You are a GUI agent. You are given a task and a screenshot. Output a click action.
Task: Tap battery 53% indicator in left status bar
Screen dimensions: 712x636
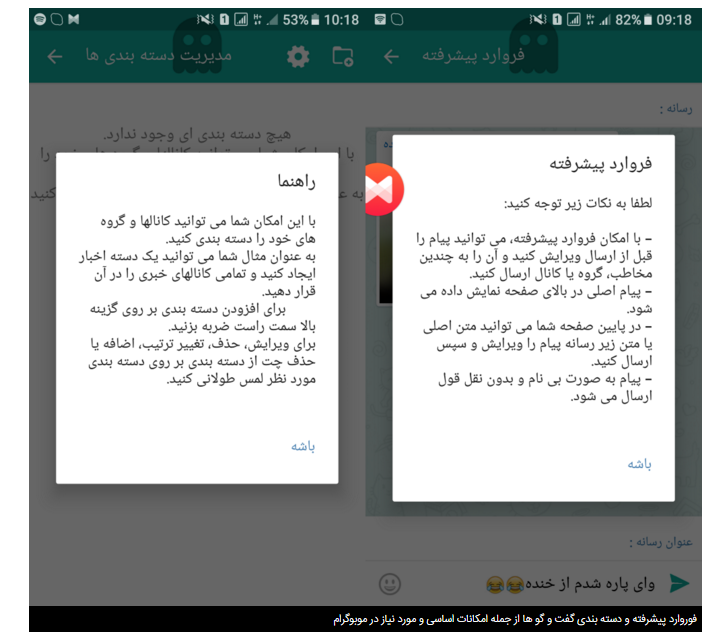301,20
